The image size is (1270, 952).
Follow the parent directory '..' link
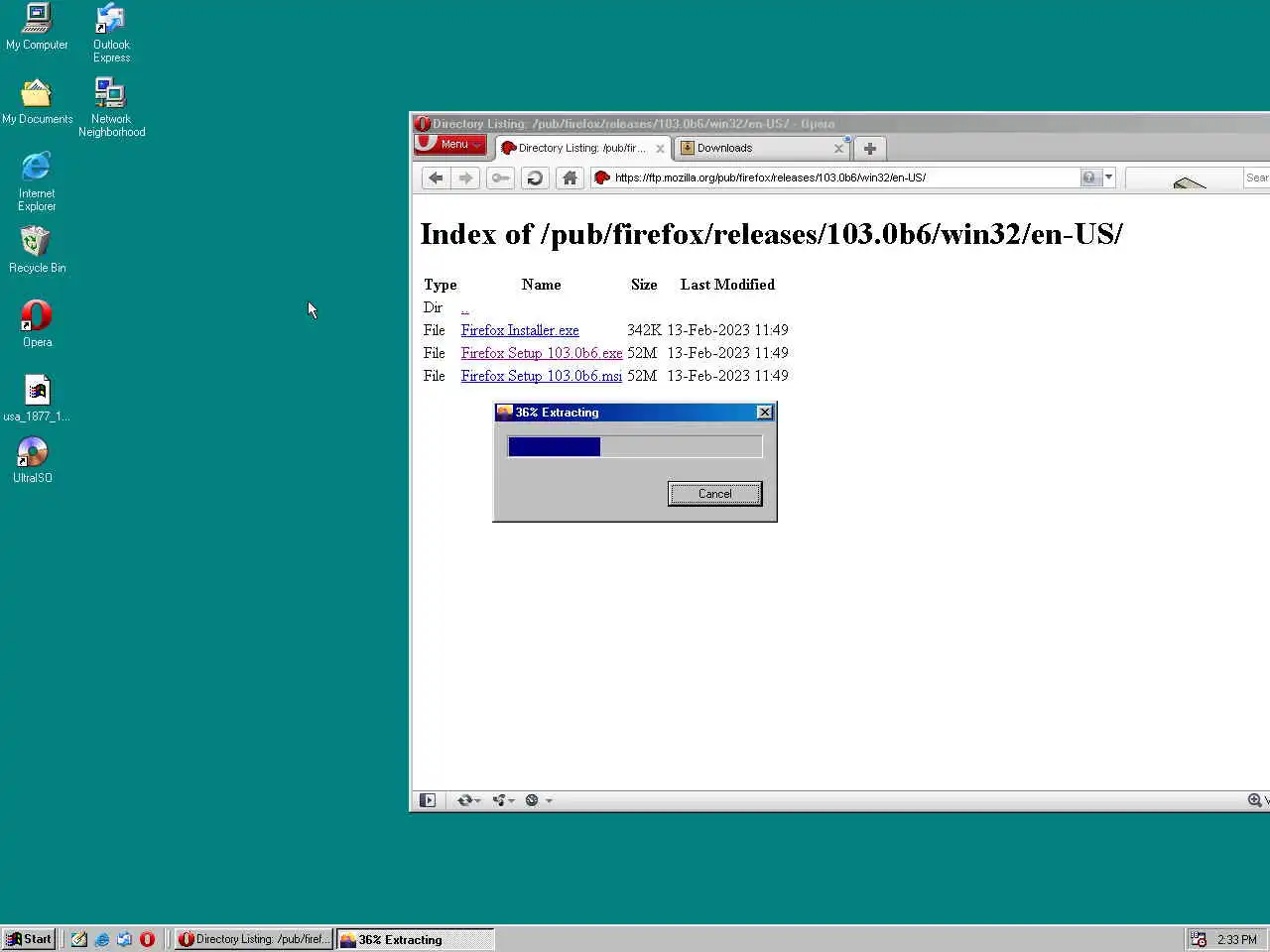pyautogui.click(x=464, y=308)
